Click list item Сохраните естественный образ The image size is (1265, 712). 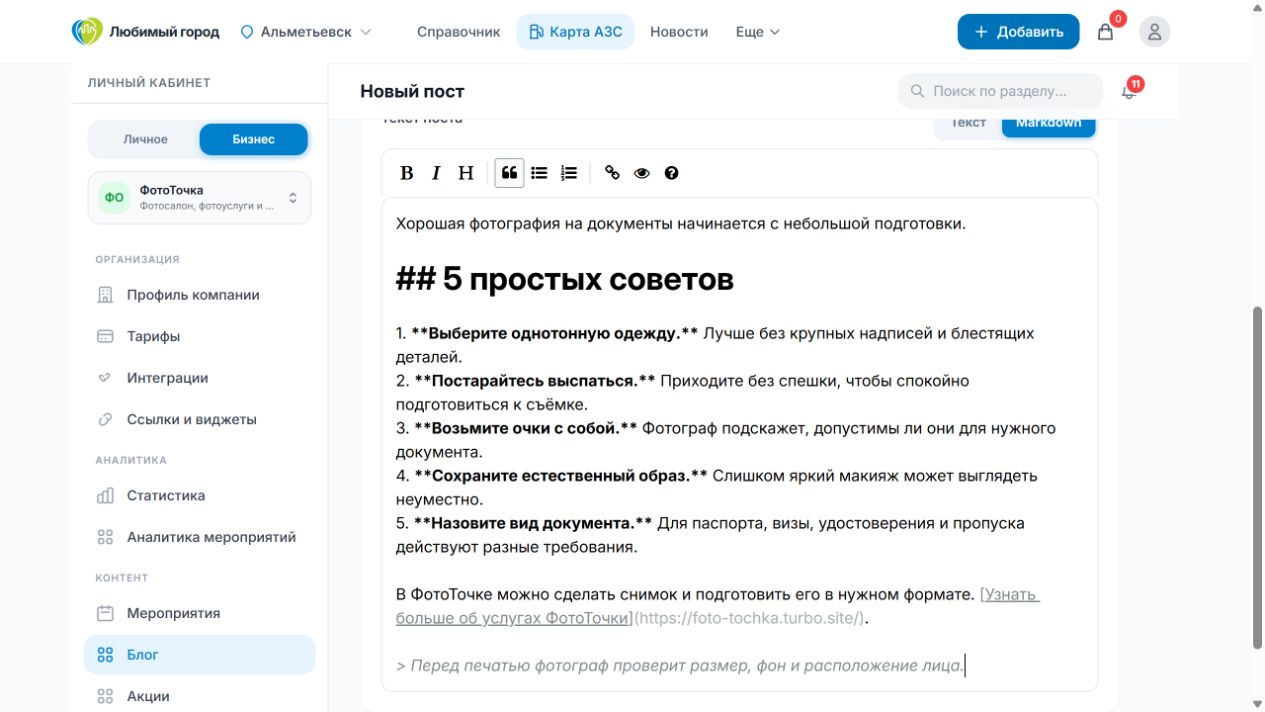[x=717, y=488]
